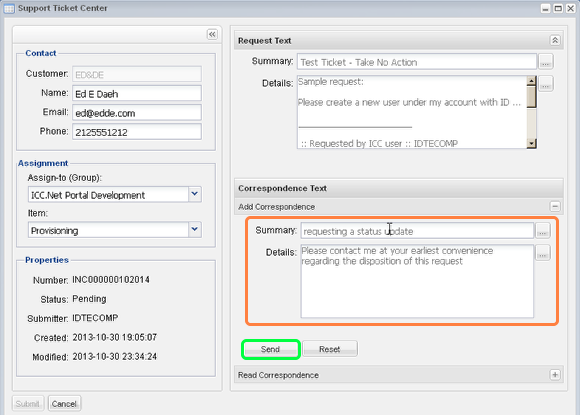
Task: Click Created date 2013-10-30 19:05:07
Action: [x=115, y=337]
